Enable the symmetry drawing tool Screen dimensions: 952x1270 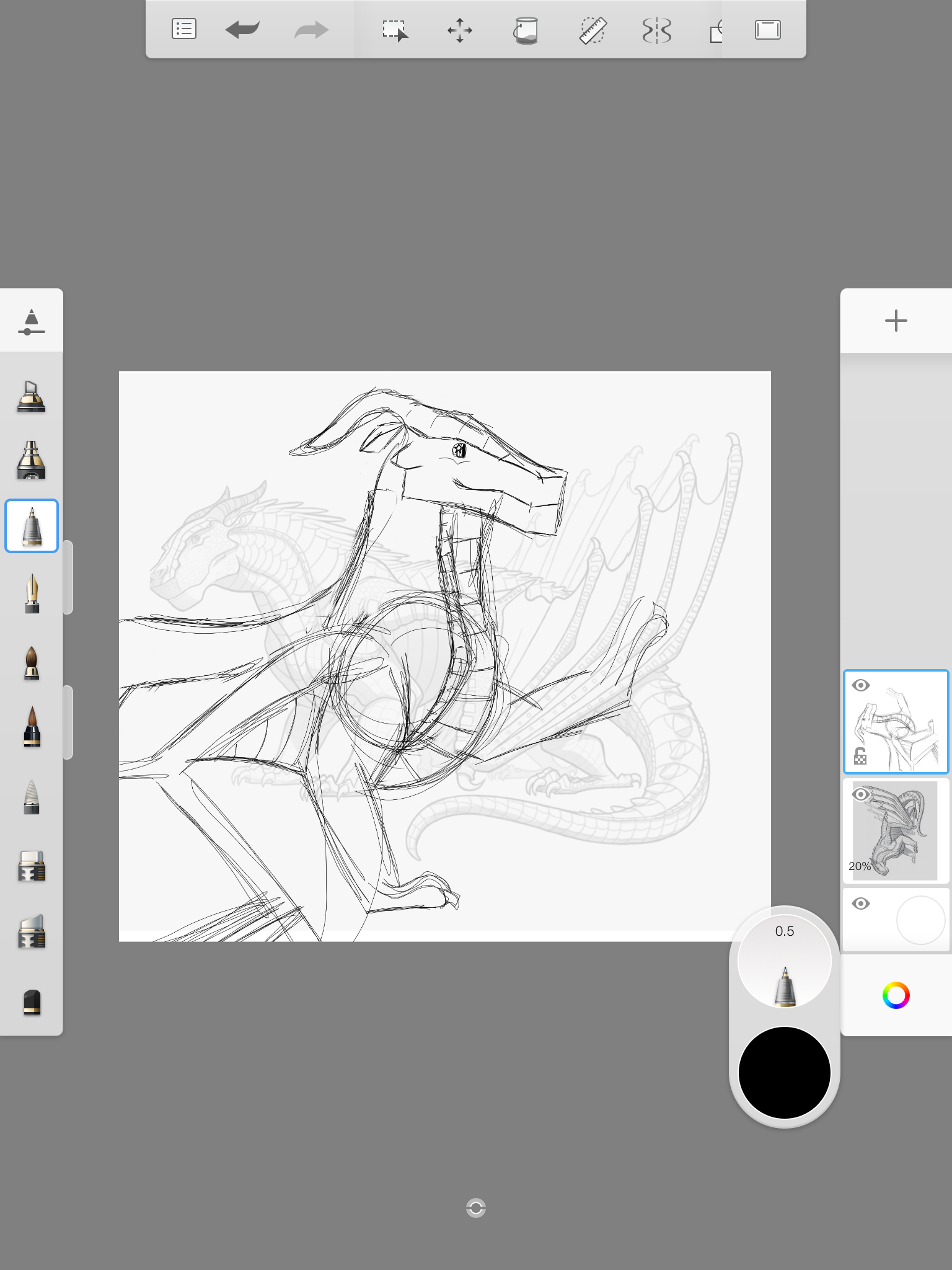click(x=657, y=30)
